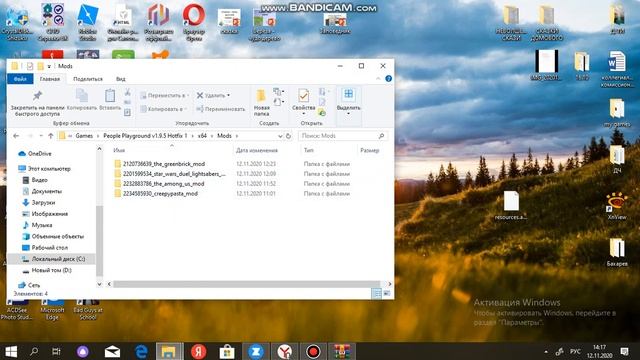
Task: Select folder 2232883786_the_among_us_mod
Action: [x=159, y=184]
